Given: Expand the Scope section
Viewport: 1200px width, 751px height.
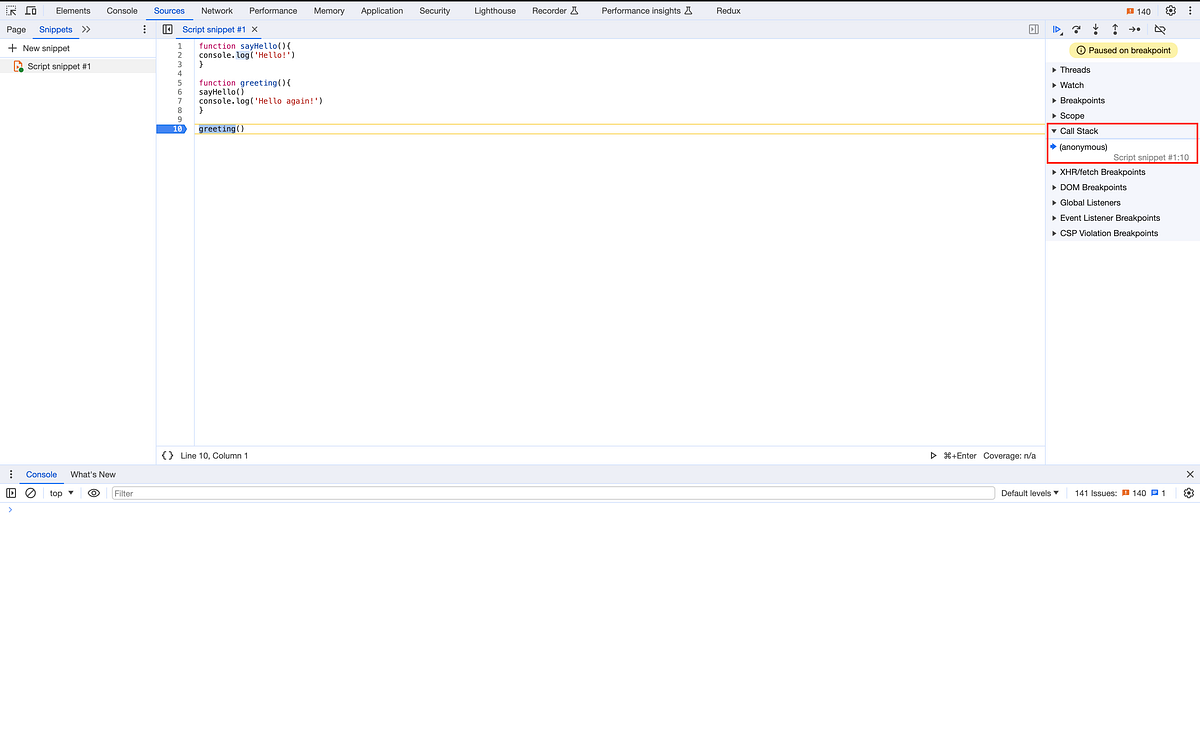Looking at the screenshot, I should tap(1073, 115).
